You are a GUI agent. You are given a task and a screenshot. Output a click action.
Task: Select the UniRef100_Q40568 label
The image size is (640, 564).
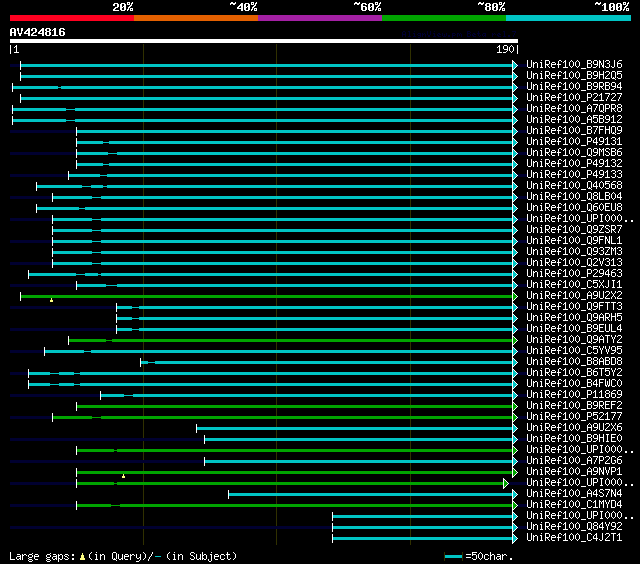[574, 186]
